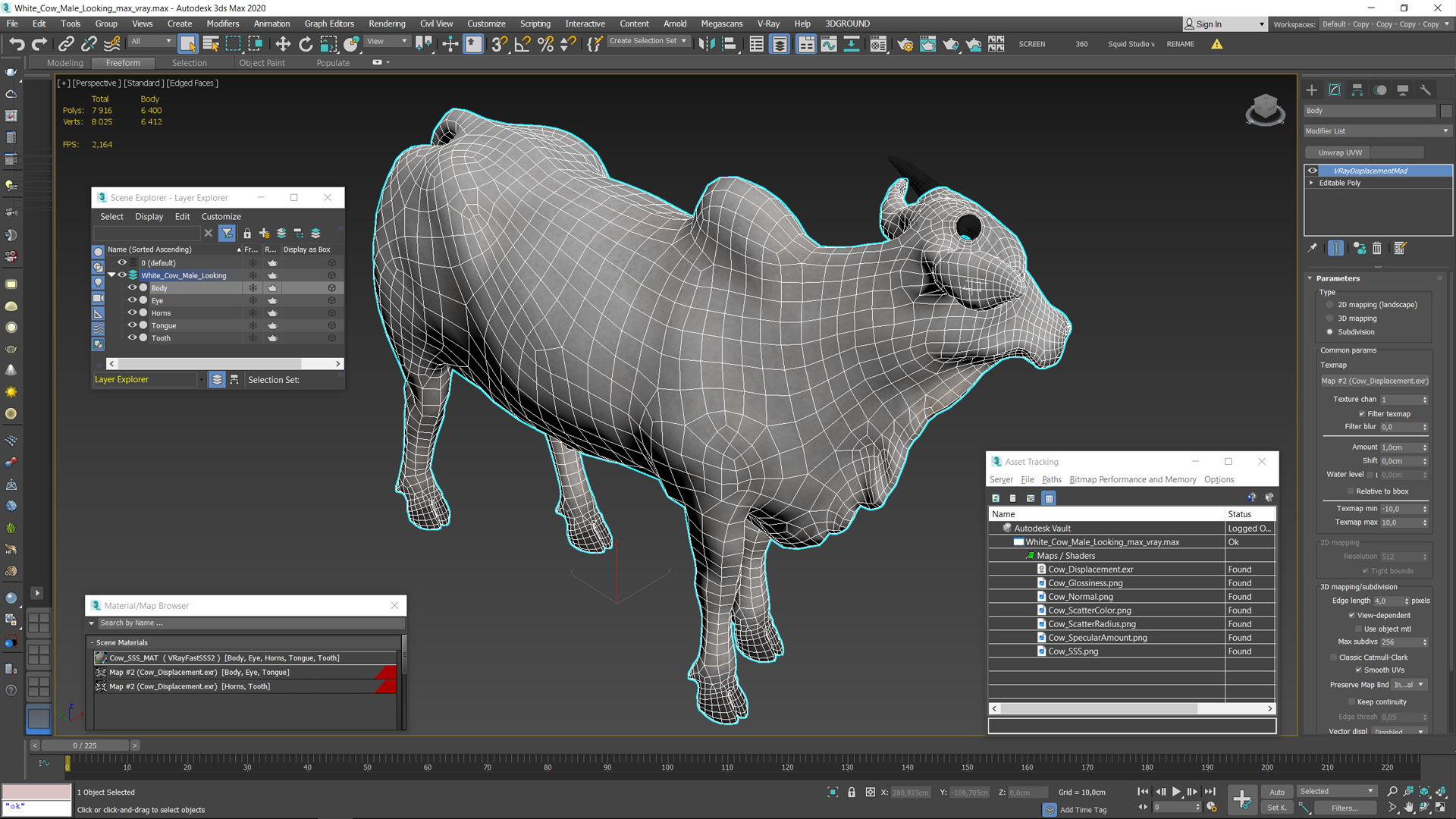Viewport: 1456px width, 819px height.
Task: Click the Redo arrow in the main toolbar
Action: pos(39,44)
